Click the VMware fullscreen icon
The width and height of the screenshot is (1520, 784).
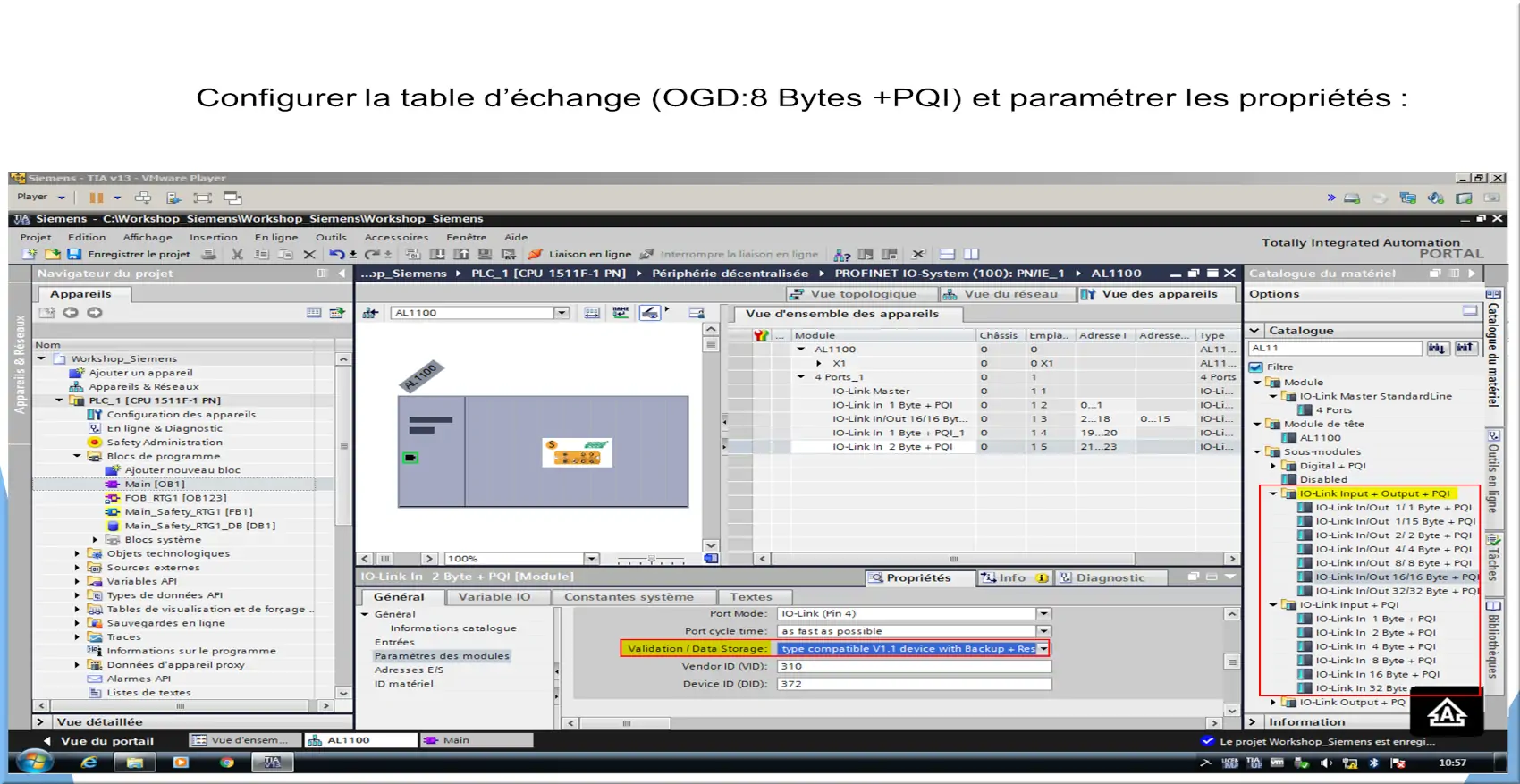coord(203,198)
